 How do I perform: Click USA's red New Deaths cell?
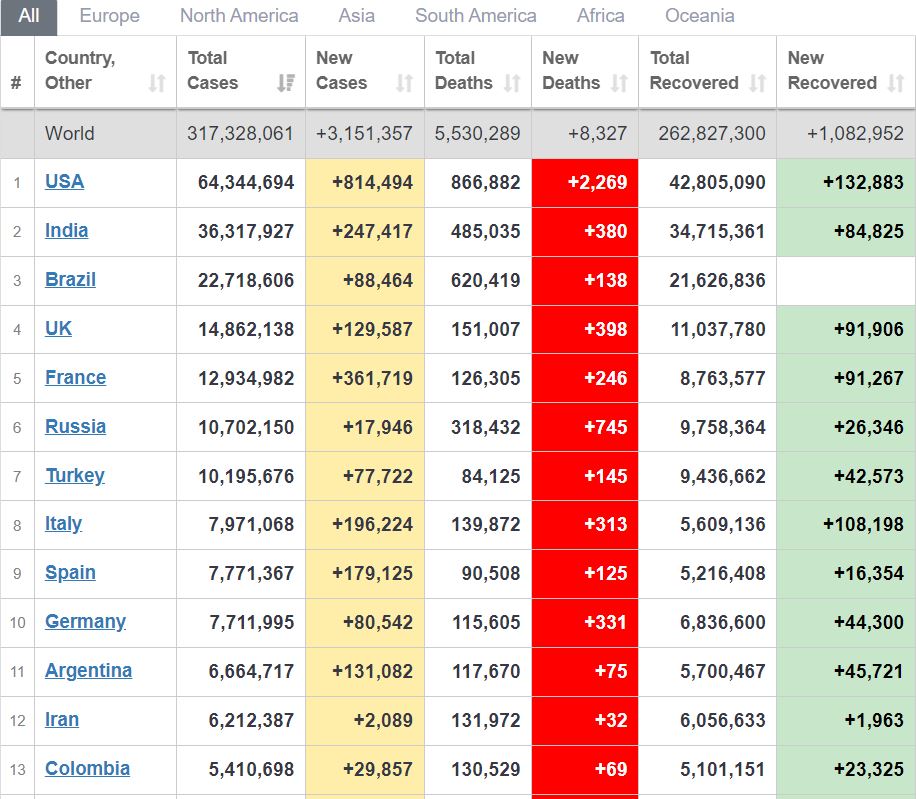tap(585, 182)
